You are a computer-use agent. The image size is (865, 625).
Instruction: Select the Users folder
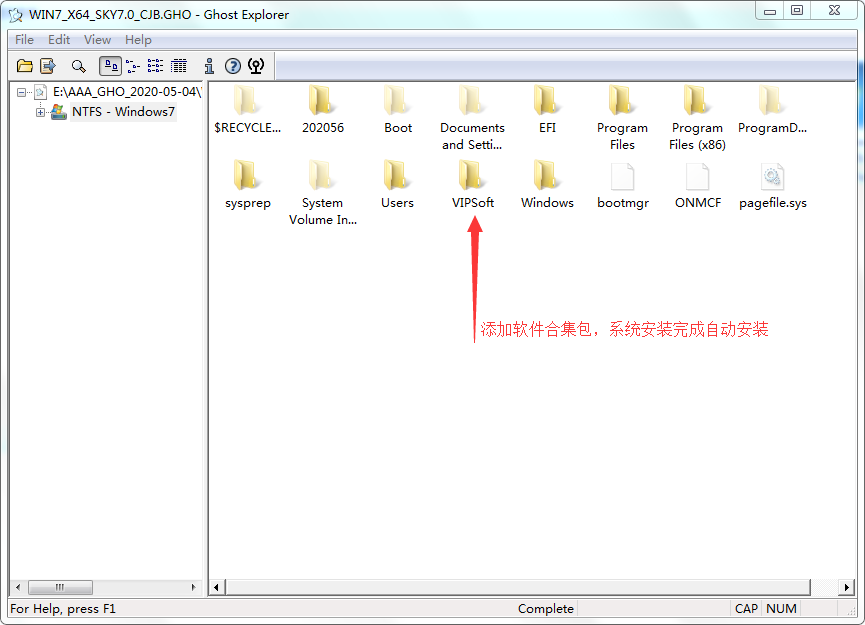coord(397,186)
